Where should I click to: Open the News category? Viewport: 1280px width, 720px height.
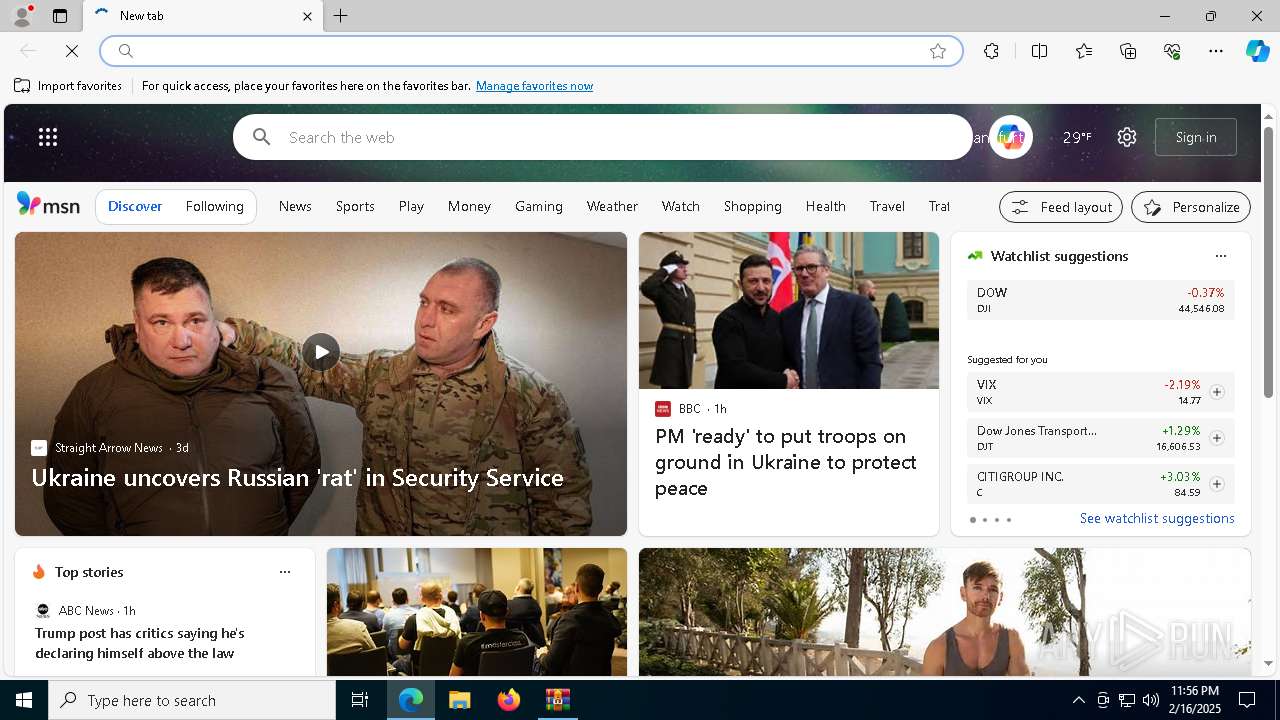(x=295, y=206)
